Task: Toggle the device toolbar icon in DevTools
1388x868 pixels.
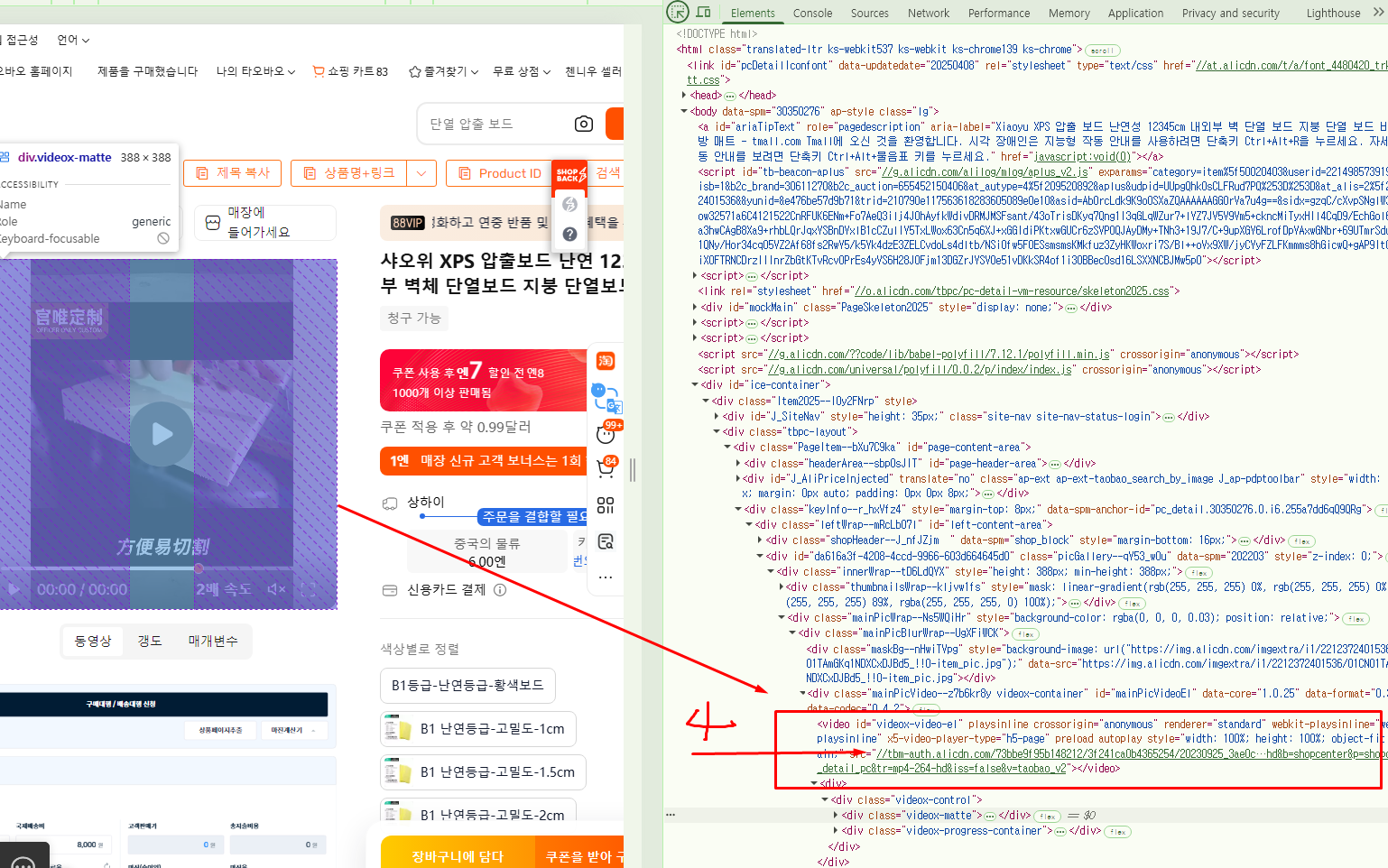Action: pyautogui.click(x=704, y=12)
